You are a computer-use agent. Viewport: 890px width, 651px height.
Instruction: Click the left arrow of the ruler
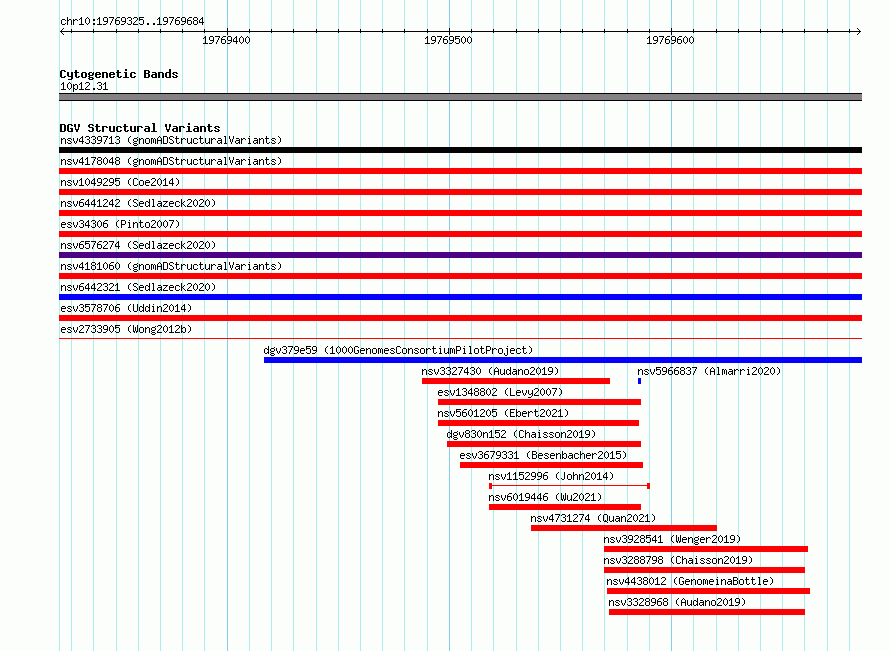(62, 31)
